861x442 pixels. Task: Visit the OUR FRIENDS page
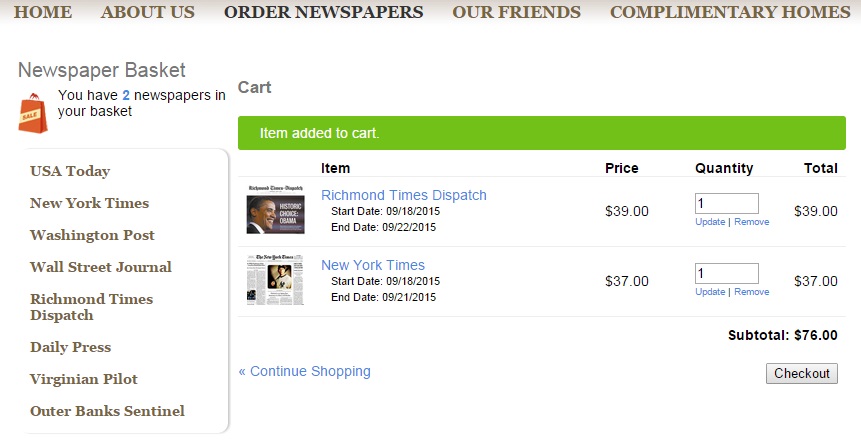[516, 12]
